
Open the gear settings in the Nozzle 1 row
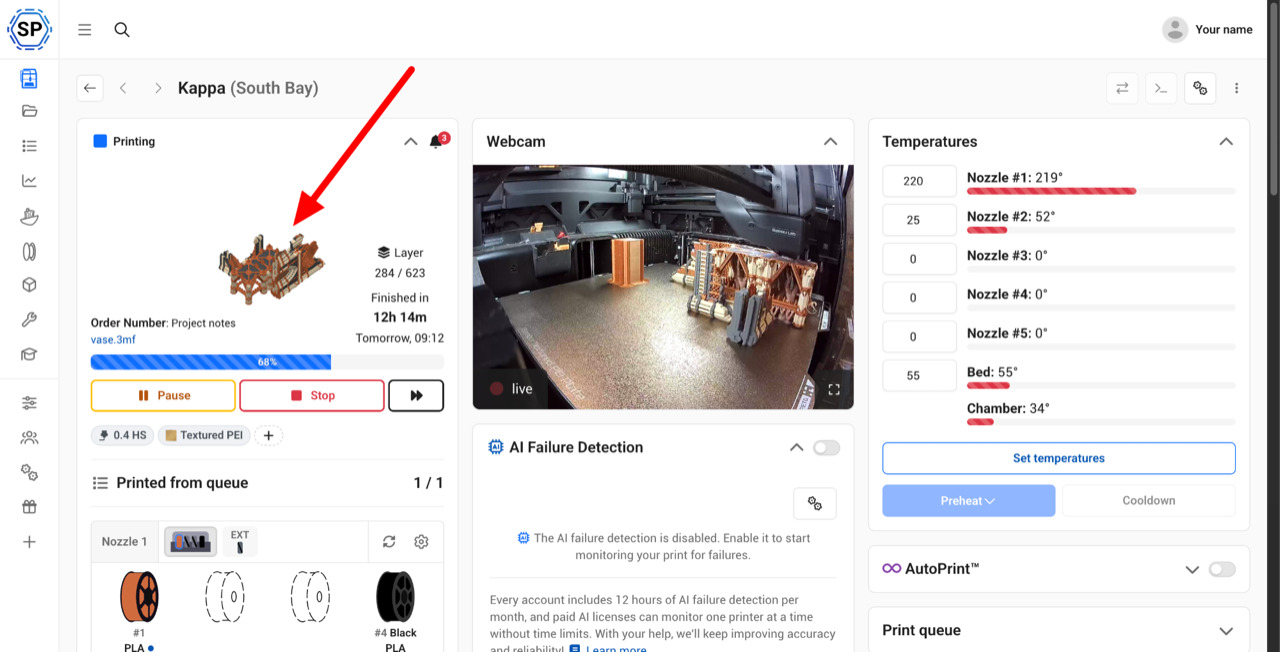[x=421, y=542]
